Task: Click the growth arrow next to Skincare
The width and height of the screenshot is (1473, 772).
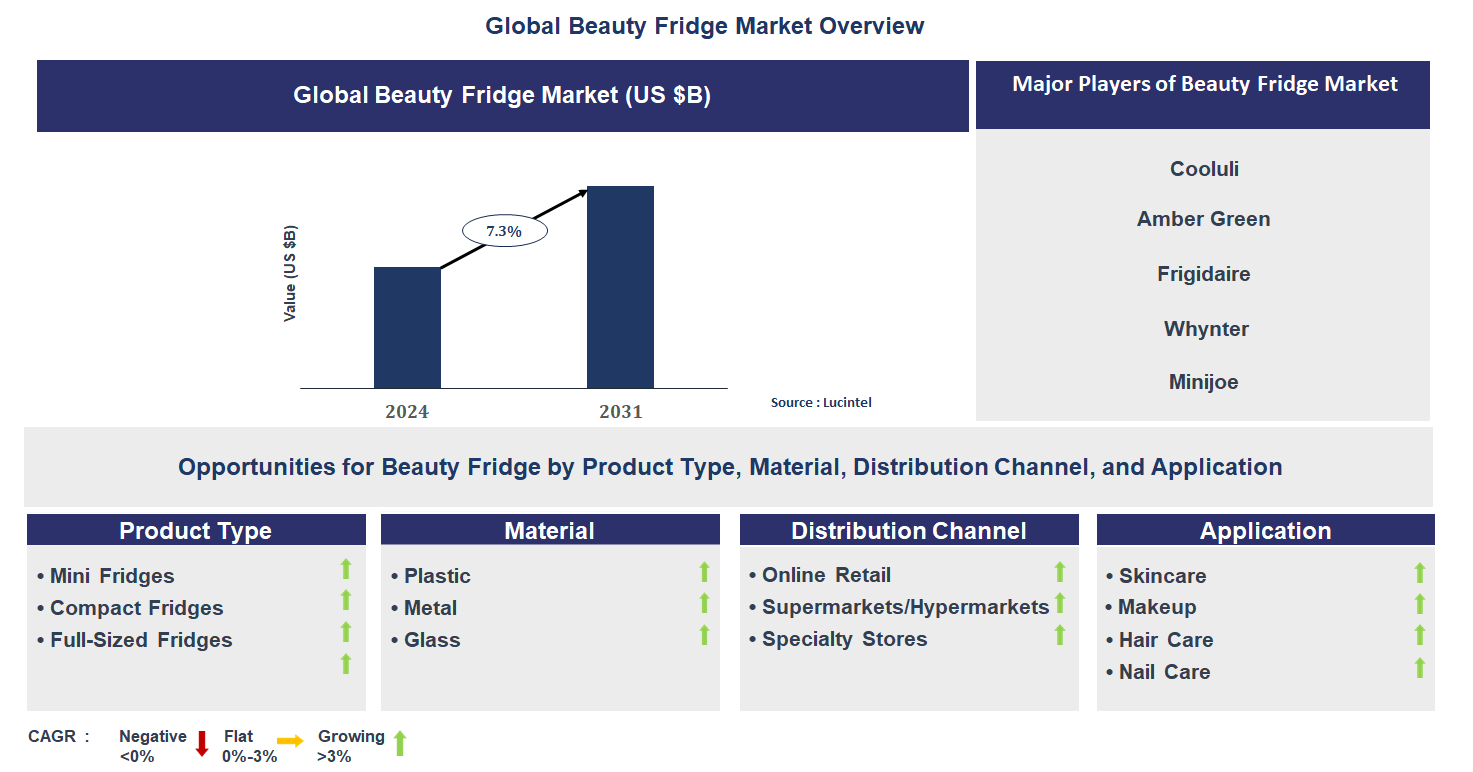Action: (1419, 570)
